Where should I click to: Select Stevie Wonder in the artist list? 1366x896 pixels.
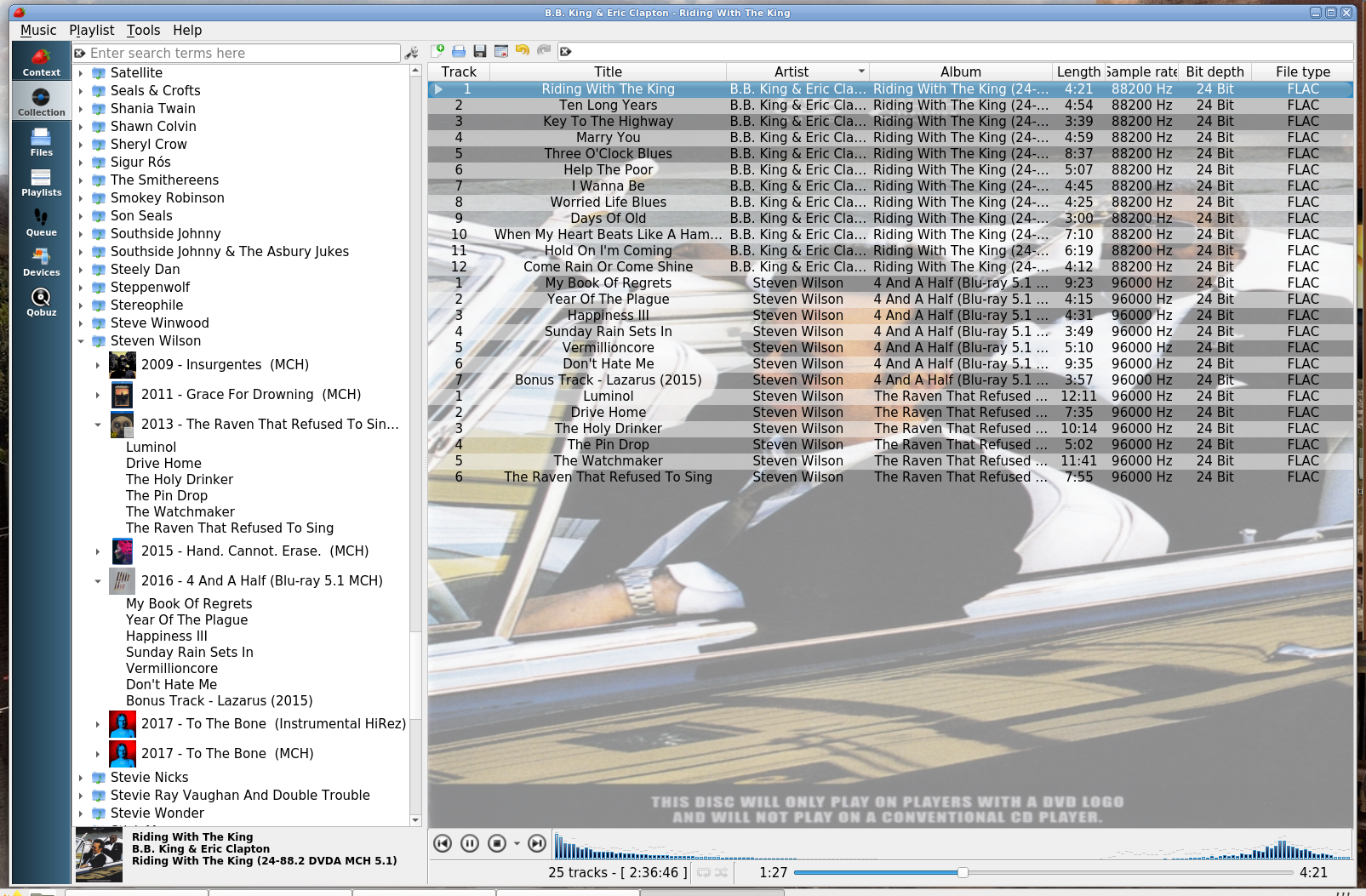pos(157,813)
